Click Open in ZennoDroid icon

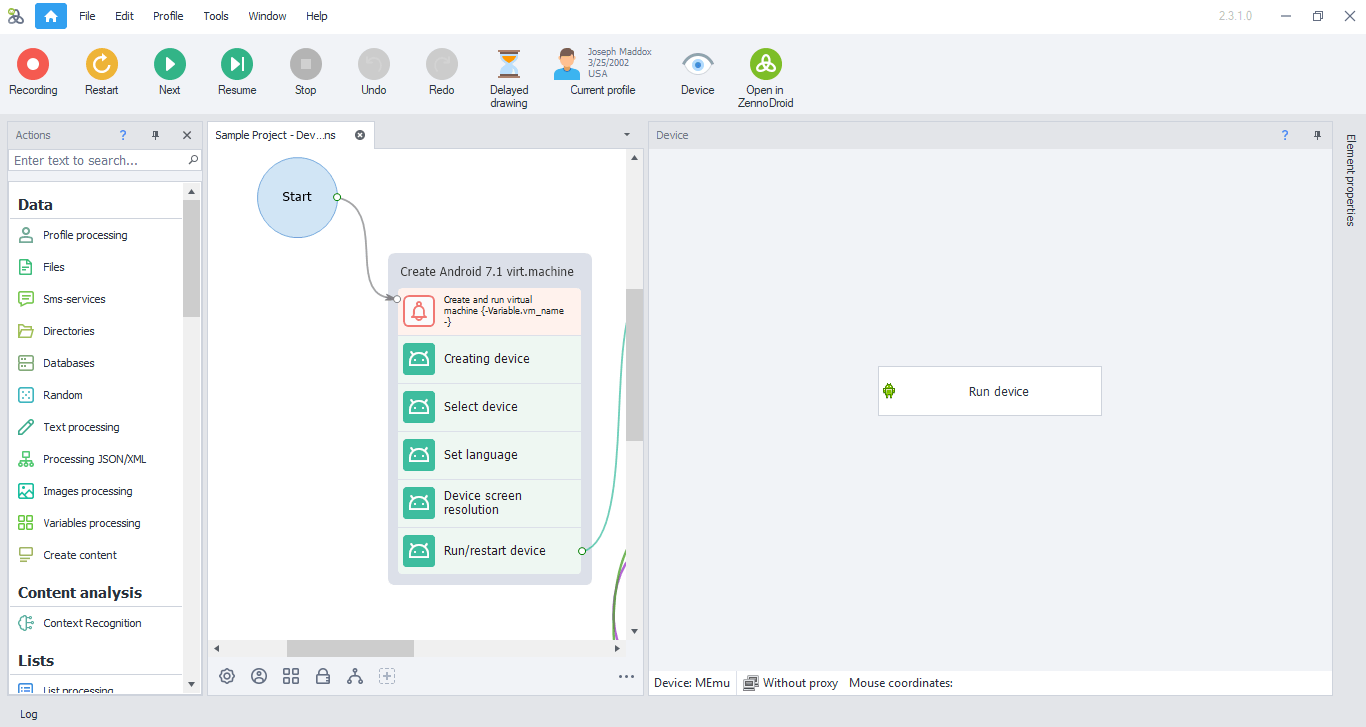click(x=766, y=65)
